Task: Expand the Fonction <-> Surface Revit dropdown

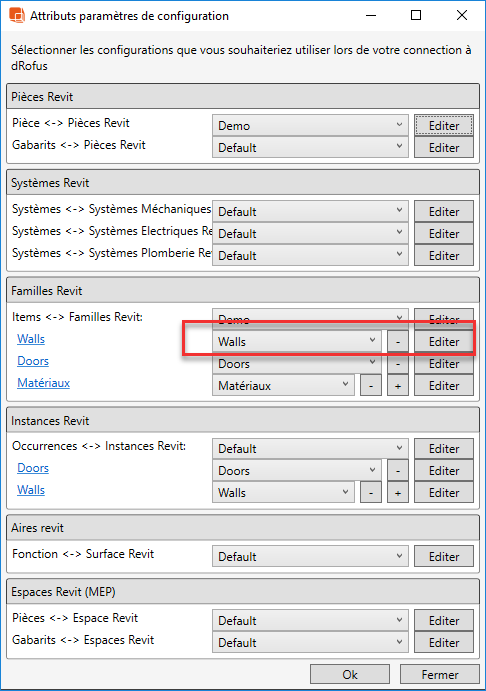Action: click(x=310, y=557)
